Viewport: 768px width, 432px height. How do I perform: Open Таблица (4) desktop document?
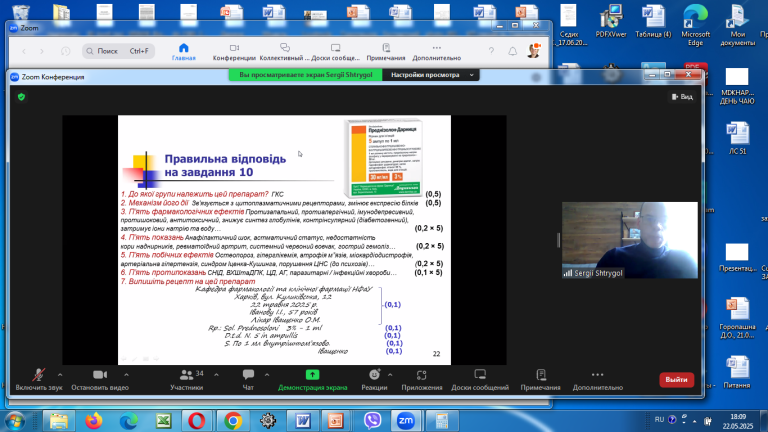point(653,22)
